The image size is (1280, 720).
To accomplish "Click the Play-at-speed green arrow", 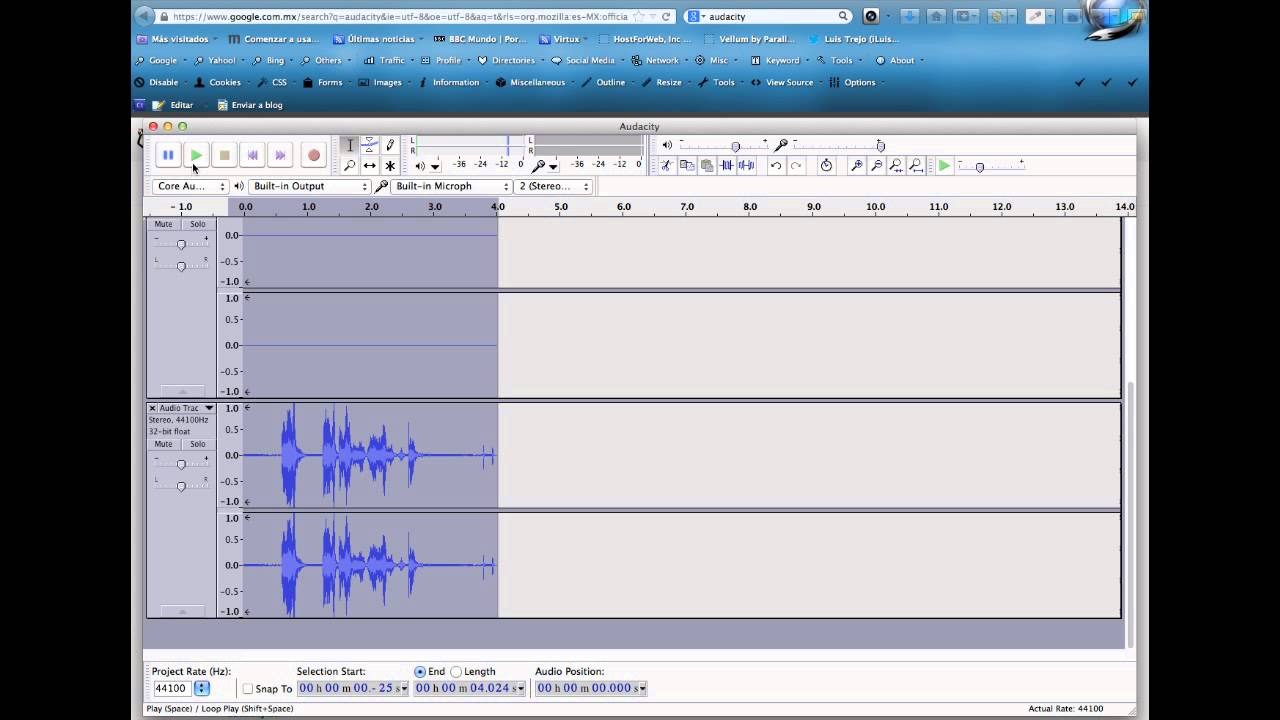I will [x=944, y=165].
